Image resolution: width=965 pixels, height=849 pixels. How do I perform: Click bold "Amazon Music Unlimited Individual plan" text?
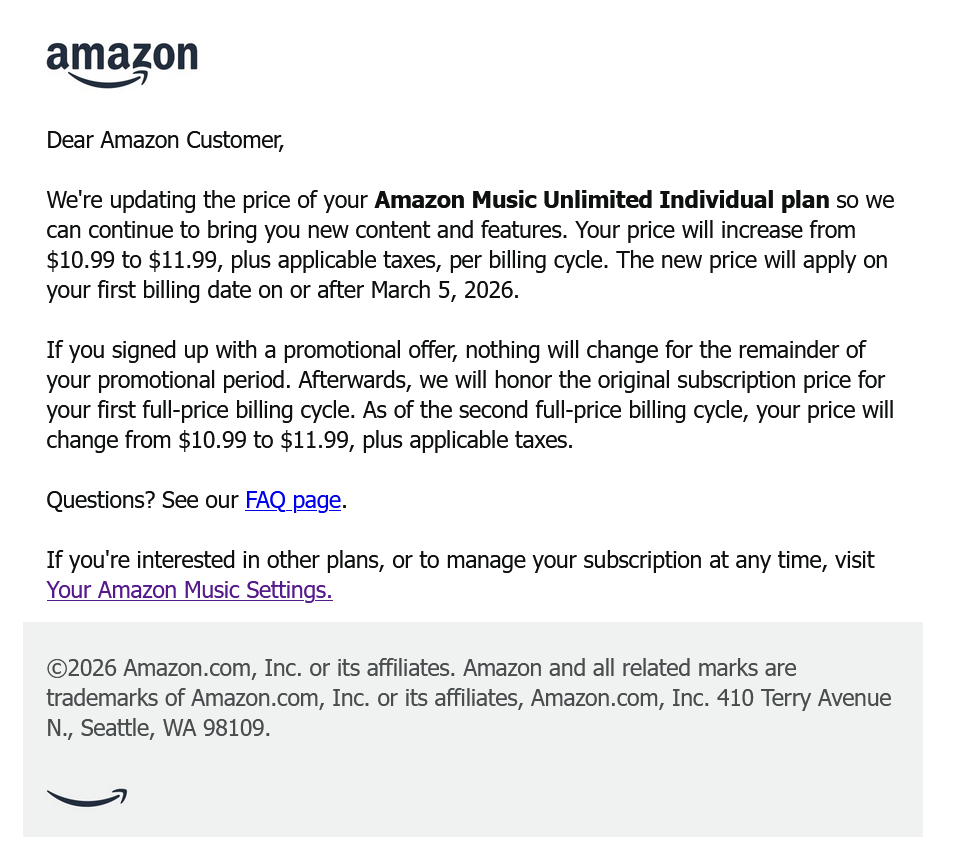[601, 200]
